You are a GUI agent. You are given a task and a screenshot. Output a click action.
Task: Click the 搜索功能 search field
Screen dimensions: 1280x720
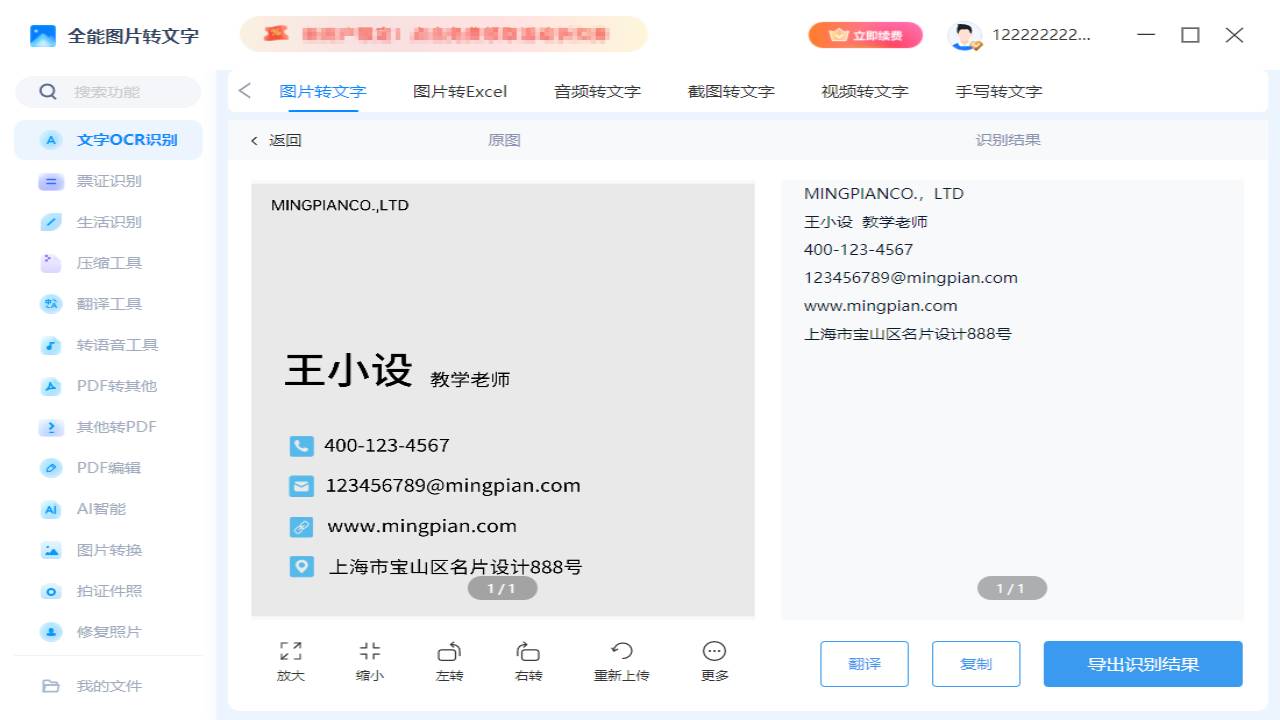coord(106,91)
